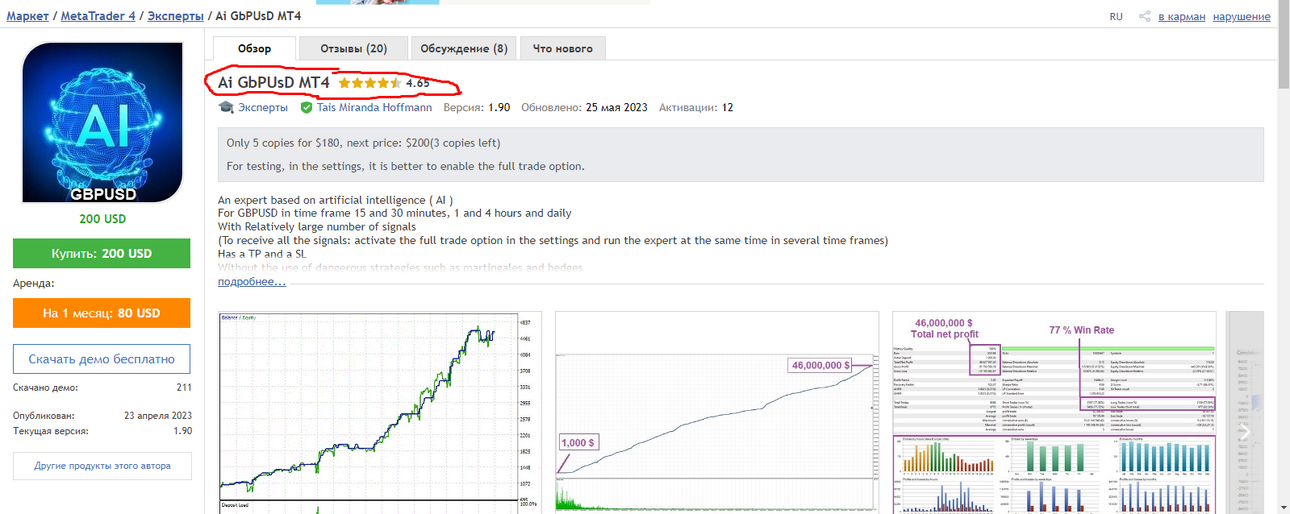
Task: Click the share icon beside в карман
Action: coord(1146,17)
